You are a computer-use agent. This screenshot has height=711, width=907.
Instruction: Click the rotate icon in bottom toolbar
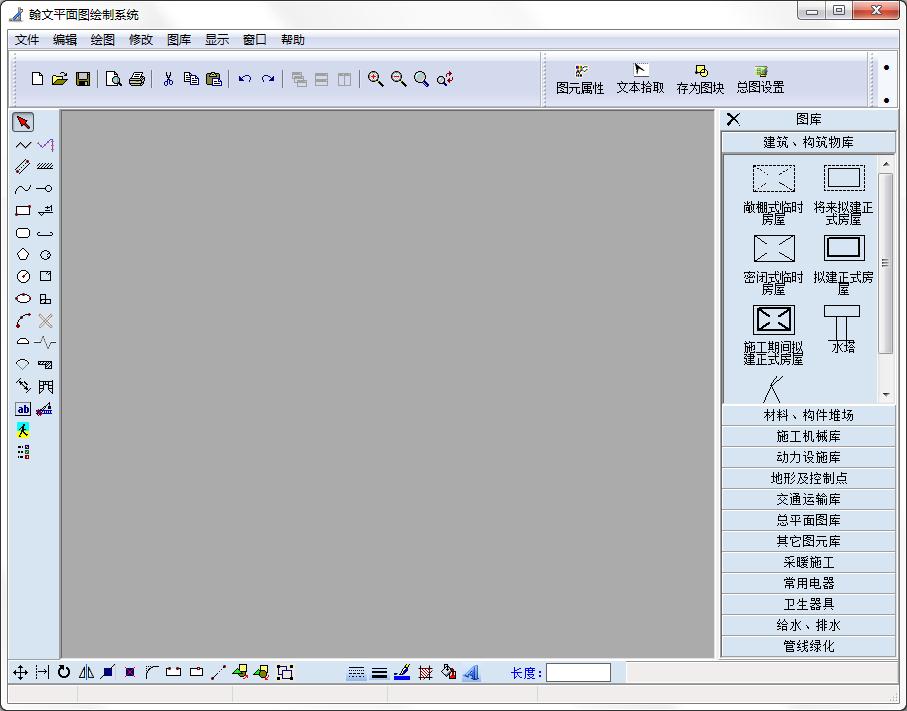click(x=64, y=672)
